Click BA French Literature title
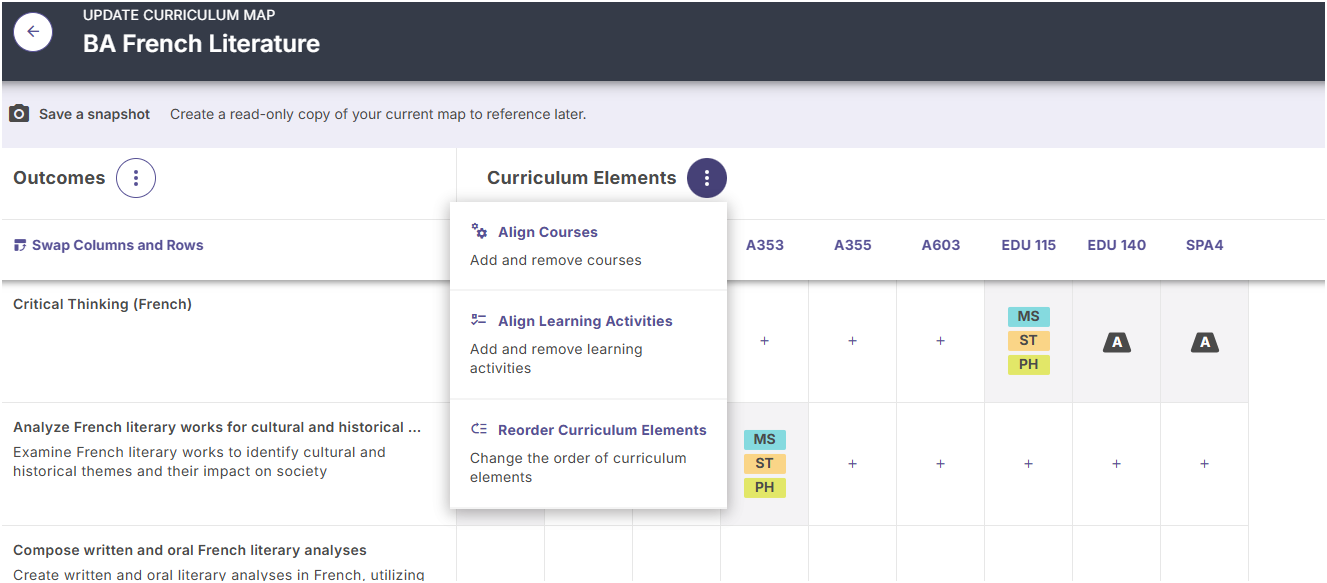The height and width of the screenshot is (583, 1327). pos(201,44)
